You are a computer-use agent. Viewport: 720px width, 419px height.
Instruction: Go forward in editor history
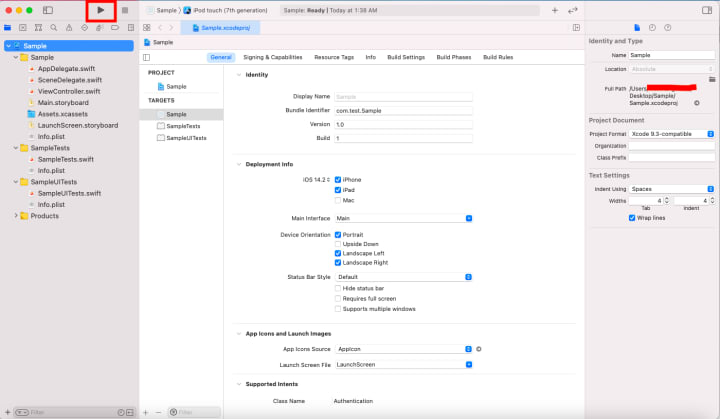(171, 28)
